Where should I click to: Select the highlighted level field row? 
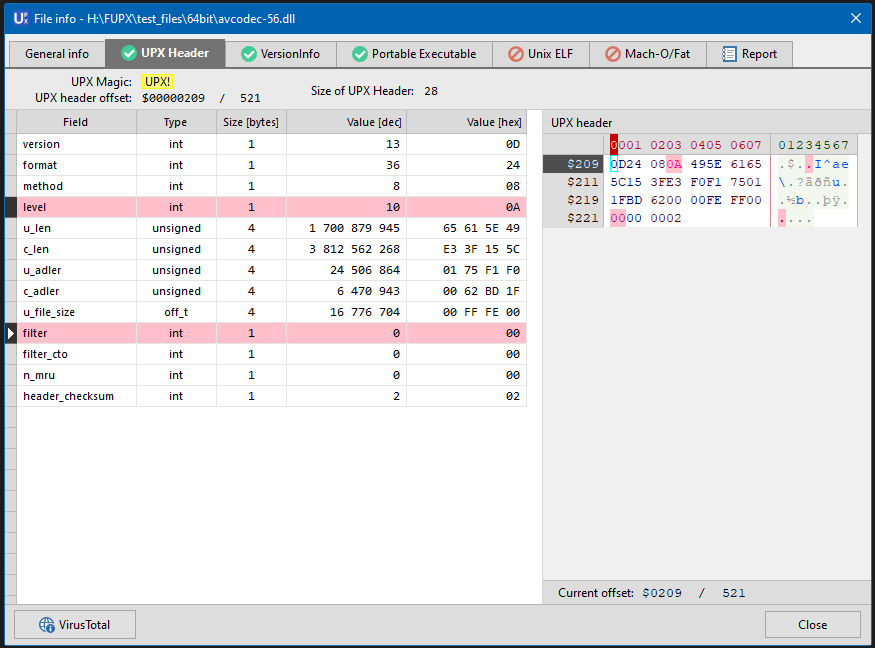[271, 207]
